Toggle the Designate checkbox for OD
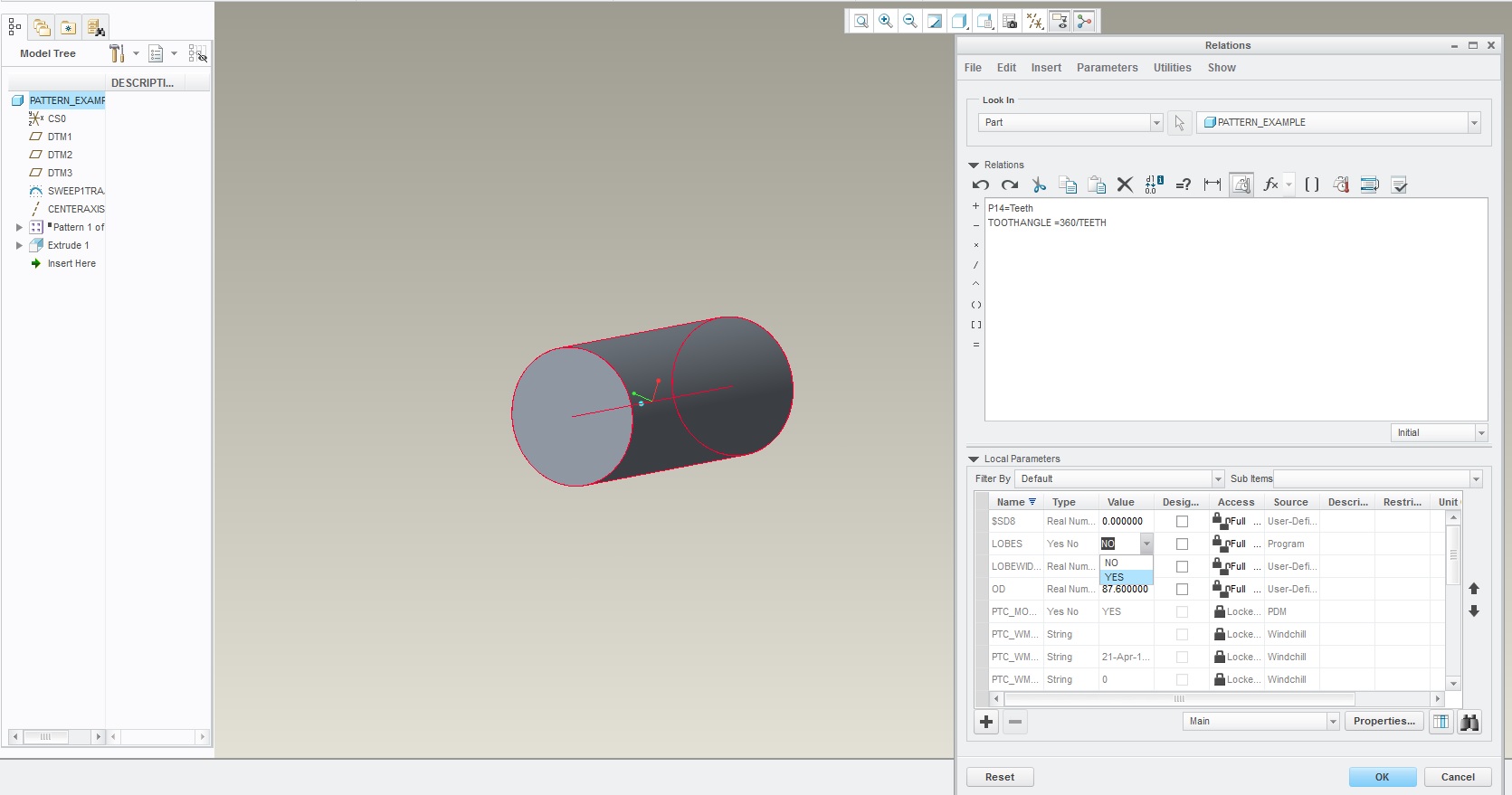The width and height of the screenshot is (1512, 795). point(1182,590)
